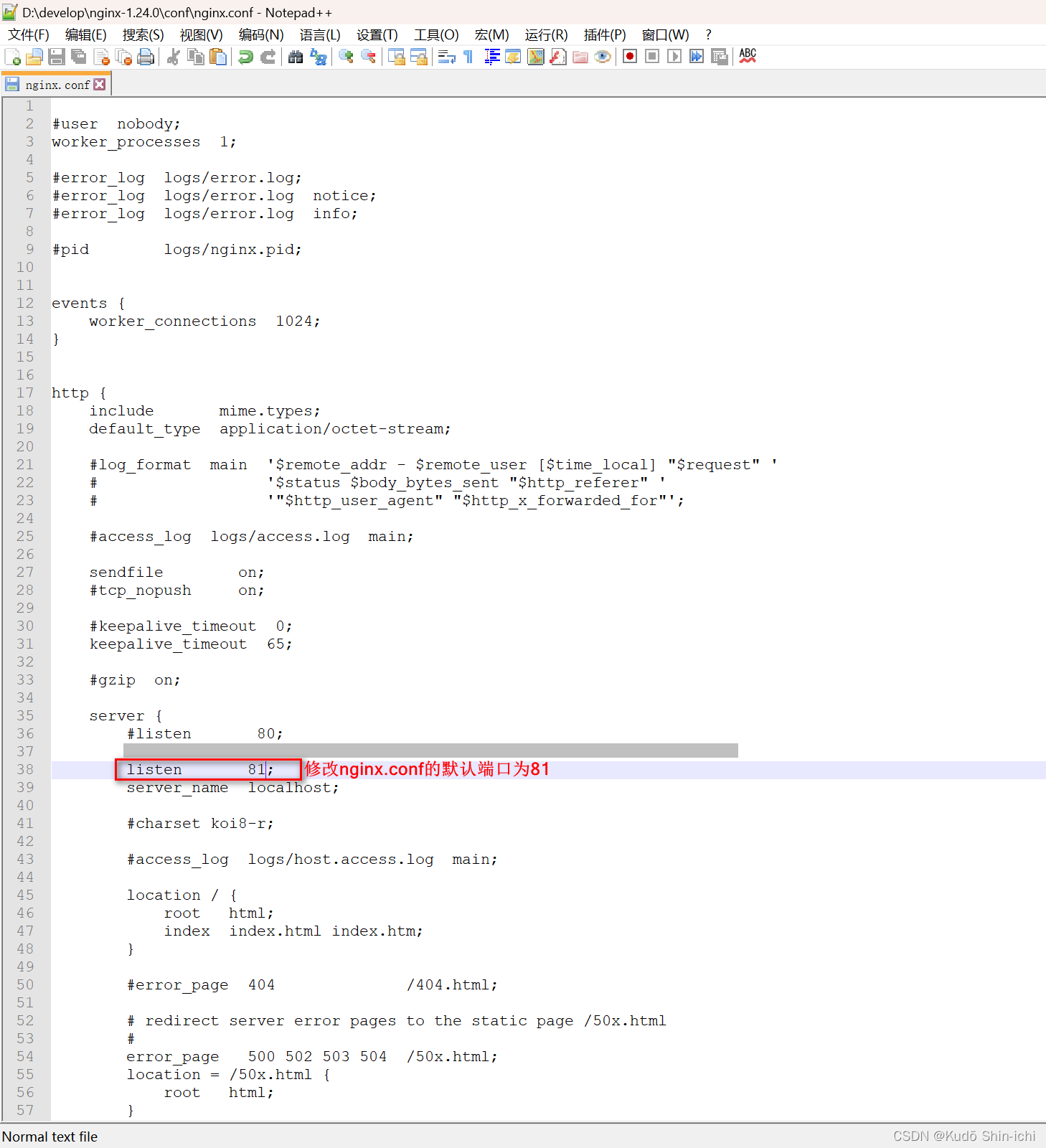Open a file using folder icon
Image resolution: width=1046 pixels, height=1148 pixels.
pos(34,57)
